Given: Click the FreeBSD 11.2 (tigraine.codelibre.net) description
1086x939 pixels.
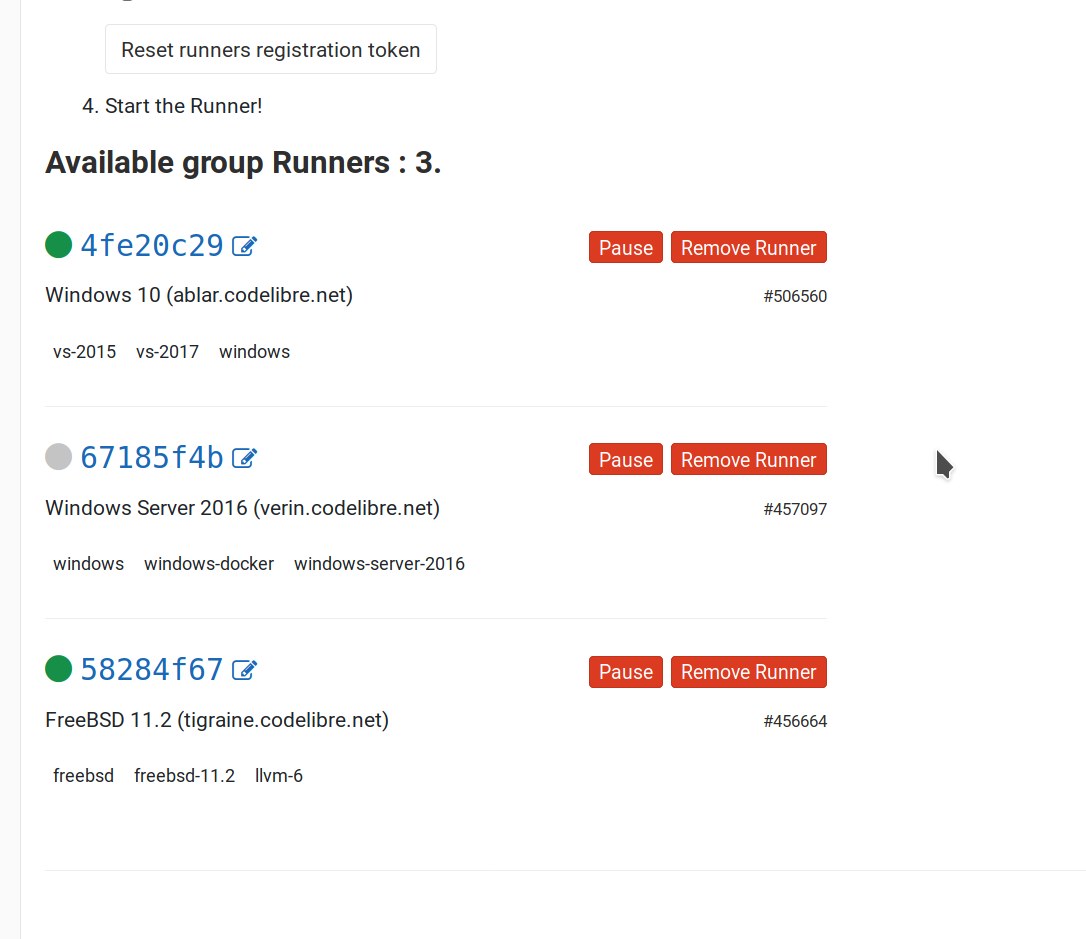Looking at the screenshot, I should (217, 720).
